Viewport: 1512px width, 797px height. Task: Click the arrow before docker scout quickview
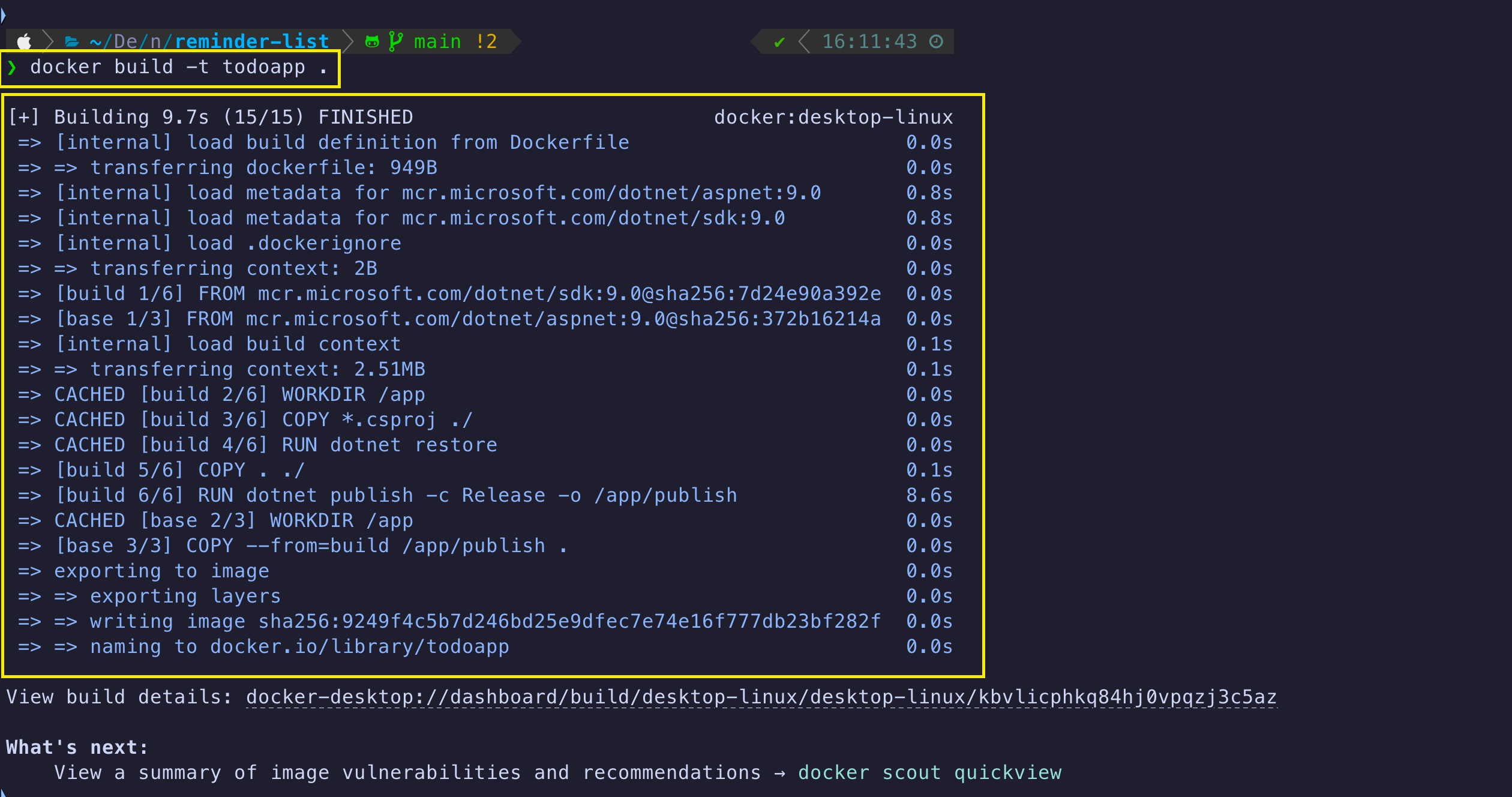[779, 773]
